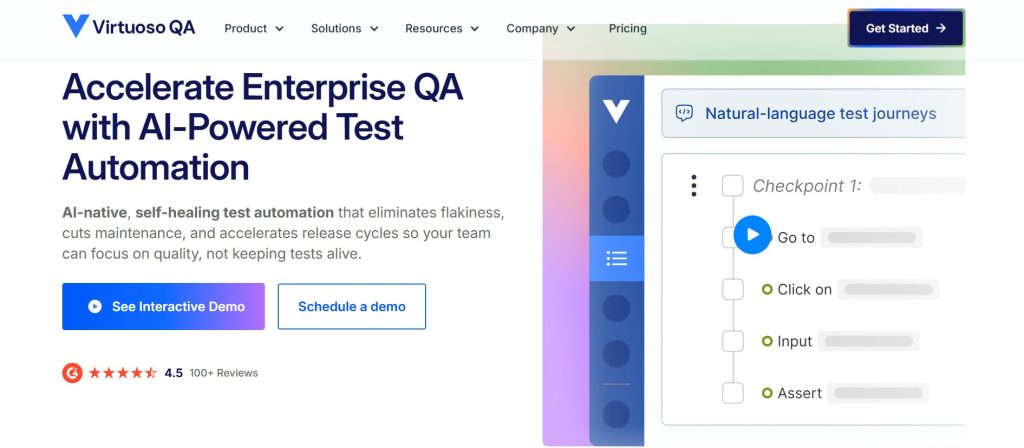Expand the Product dropdown menu
Viewport: 1024px width, 448px height.
(254, 29)
